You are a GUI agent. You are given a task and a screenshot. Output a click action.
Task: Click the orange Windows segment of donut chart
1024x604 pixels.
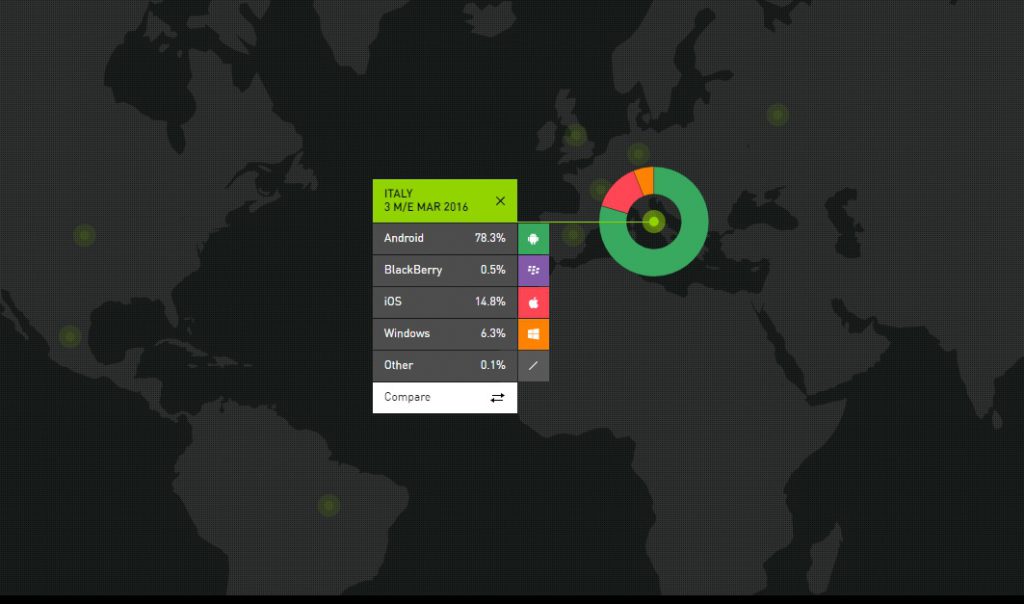pos(645,180)
